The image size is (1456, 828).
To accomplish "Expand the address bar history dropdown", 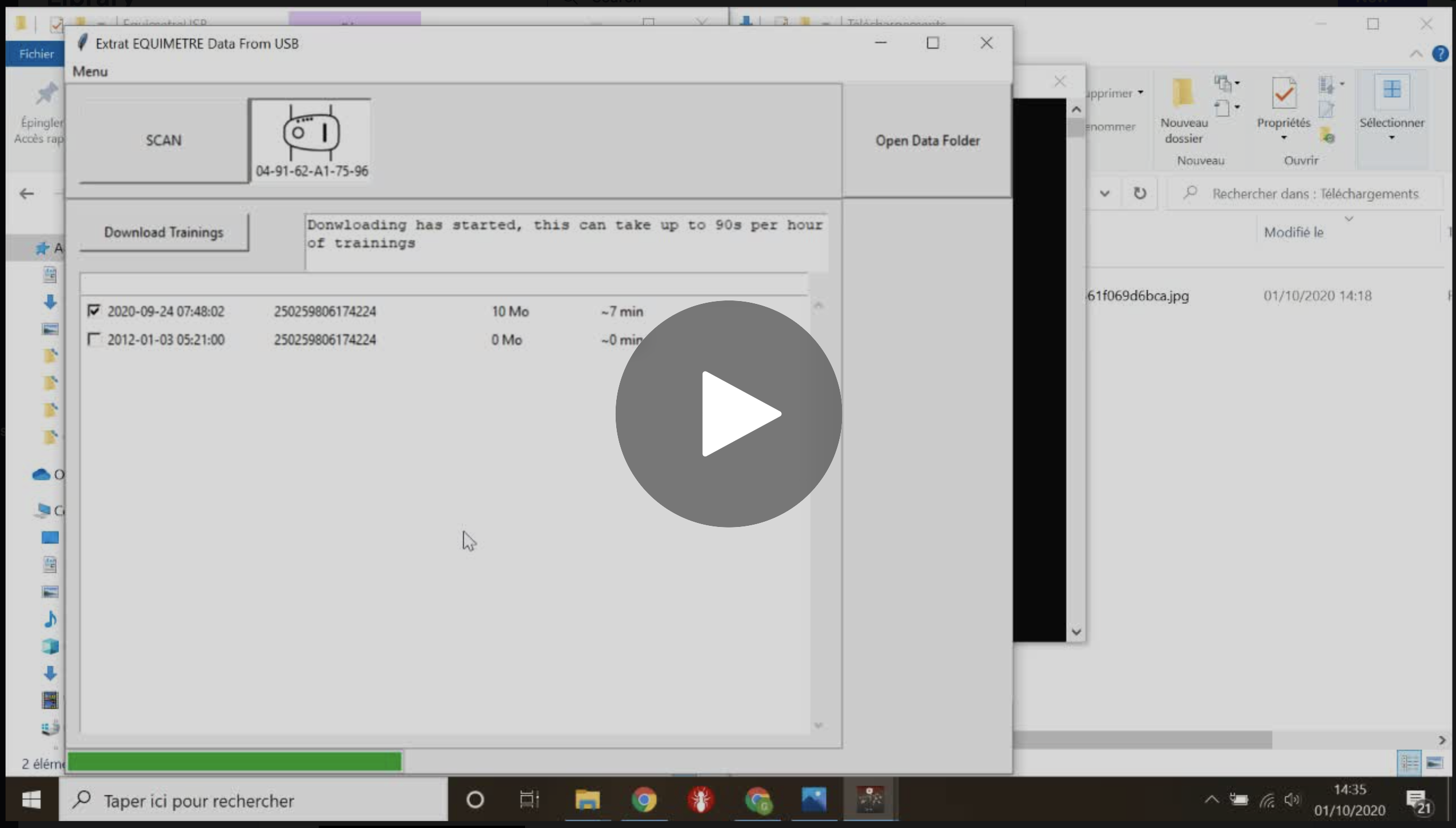I will [x=1105, y=193].
